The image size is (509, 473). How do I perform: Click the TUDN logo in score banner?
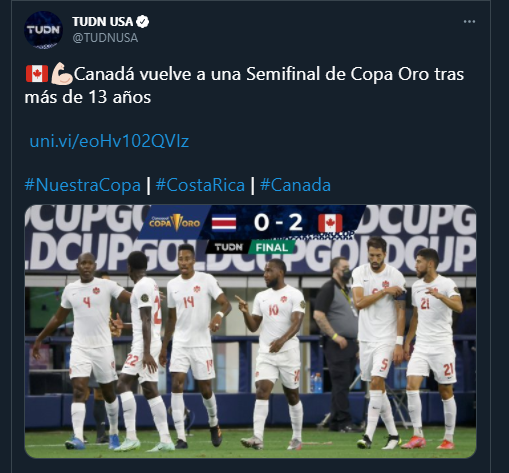pos(228,247)
